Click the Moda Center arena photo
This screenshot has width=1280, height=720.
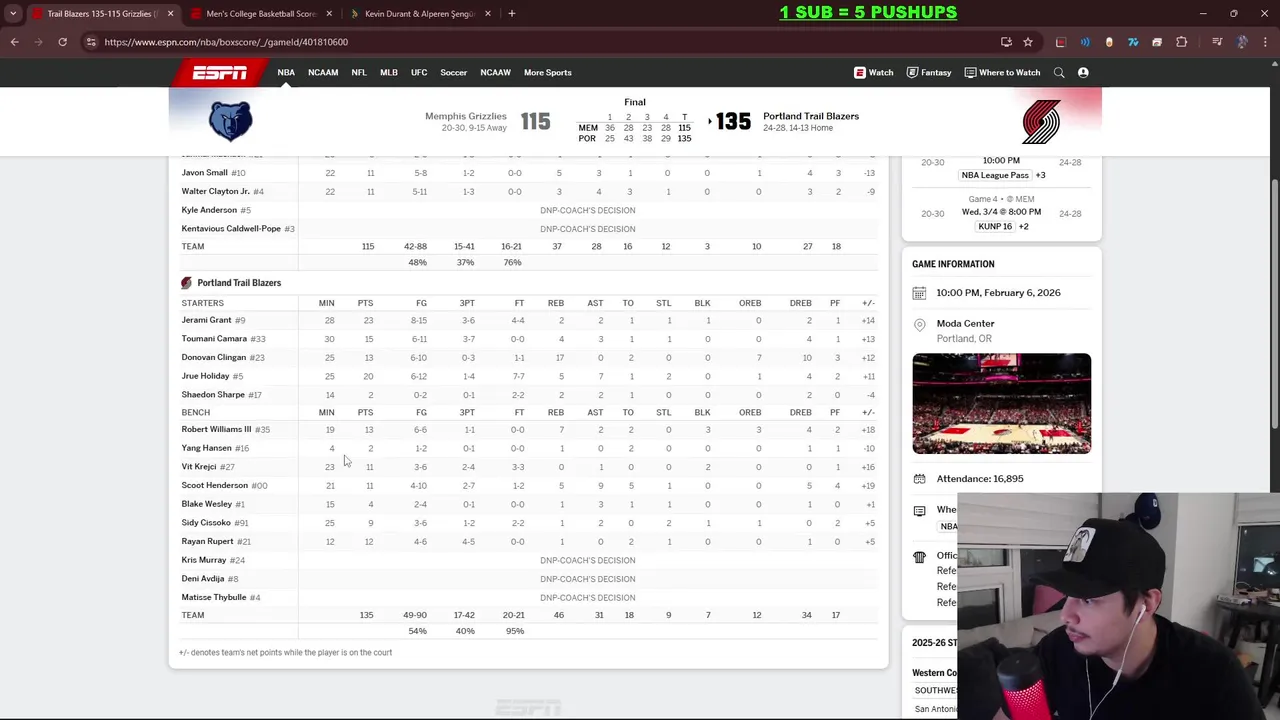tap(1001, 403)
